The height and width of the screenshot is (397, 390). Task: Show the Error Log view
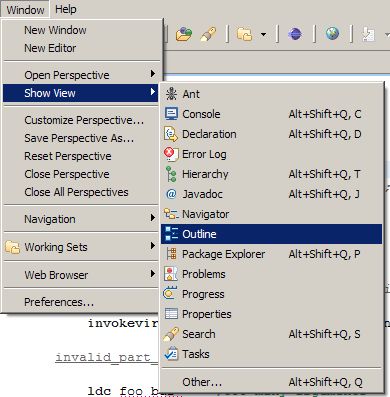272,154
